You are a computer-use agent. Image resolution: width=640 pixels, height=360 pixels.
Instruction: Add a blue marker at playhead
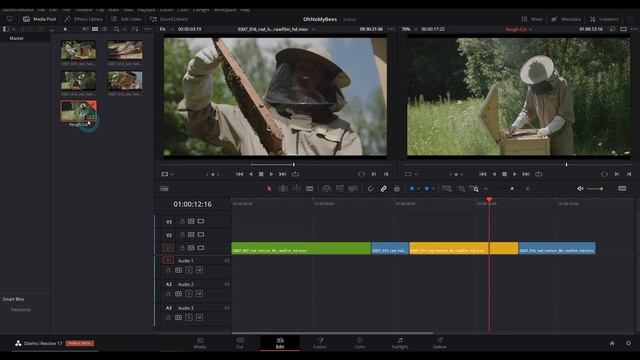point(427,189)
